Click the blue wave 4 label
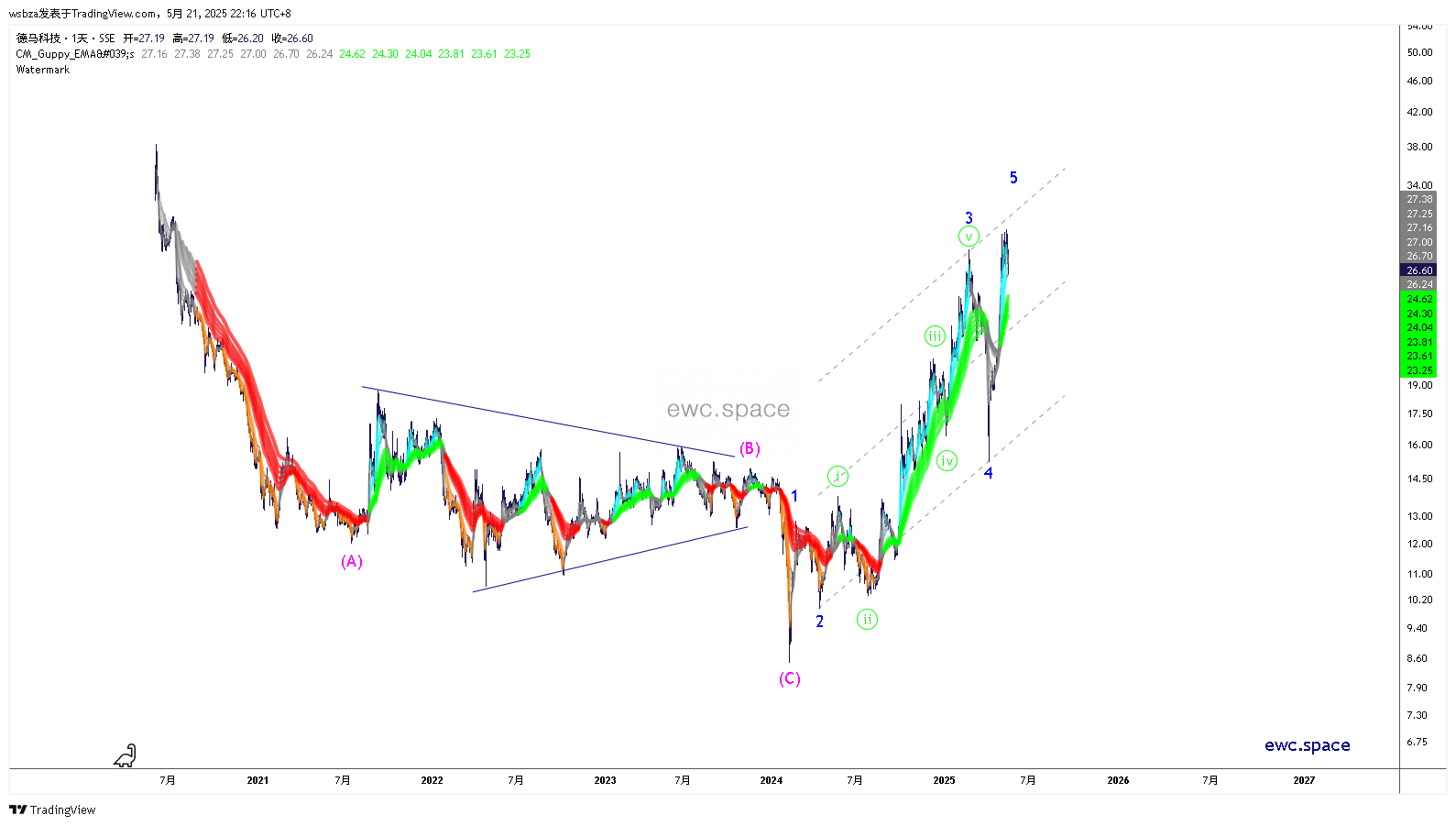 pyautogui.click(x=989, y=473)
